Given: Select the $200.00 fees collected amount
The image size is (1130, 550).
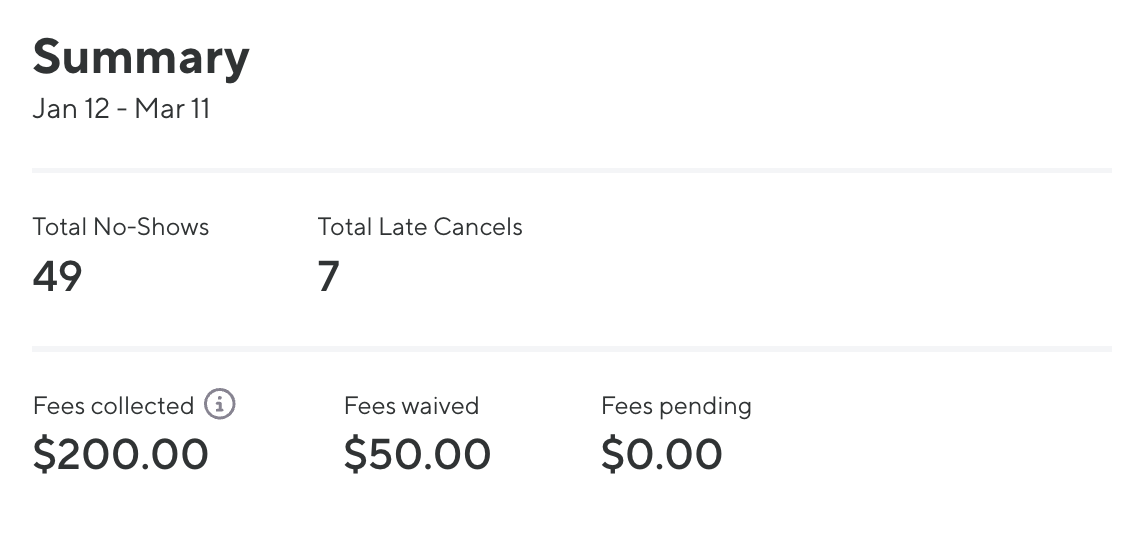Looking at the screenshot, I should pyautogui.click(x=120, y=454).
